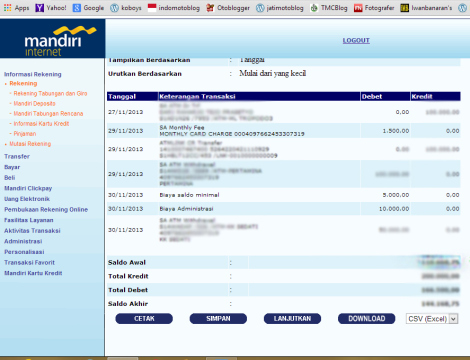Open Uang Elektronik menu
This screenshot has width=470, height=360.
point(27,199)
